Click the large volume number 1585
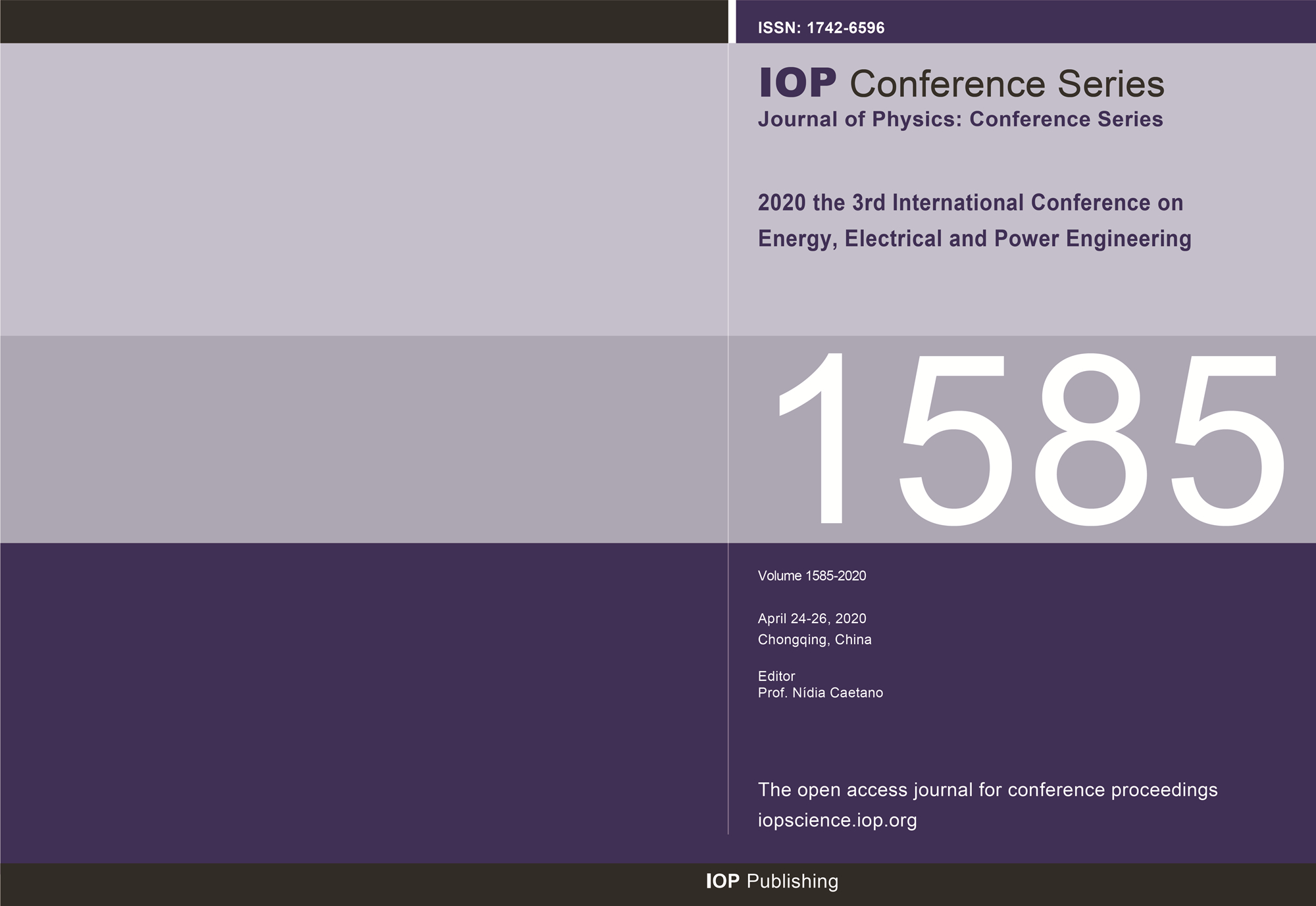The height and width of the screenshot is (906, 1316). coord(1030,440)
